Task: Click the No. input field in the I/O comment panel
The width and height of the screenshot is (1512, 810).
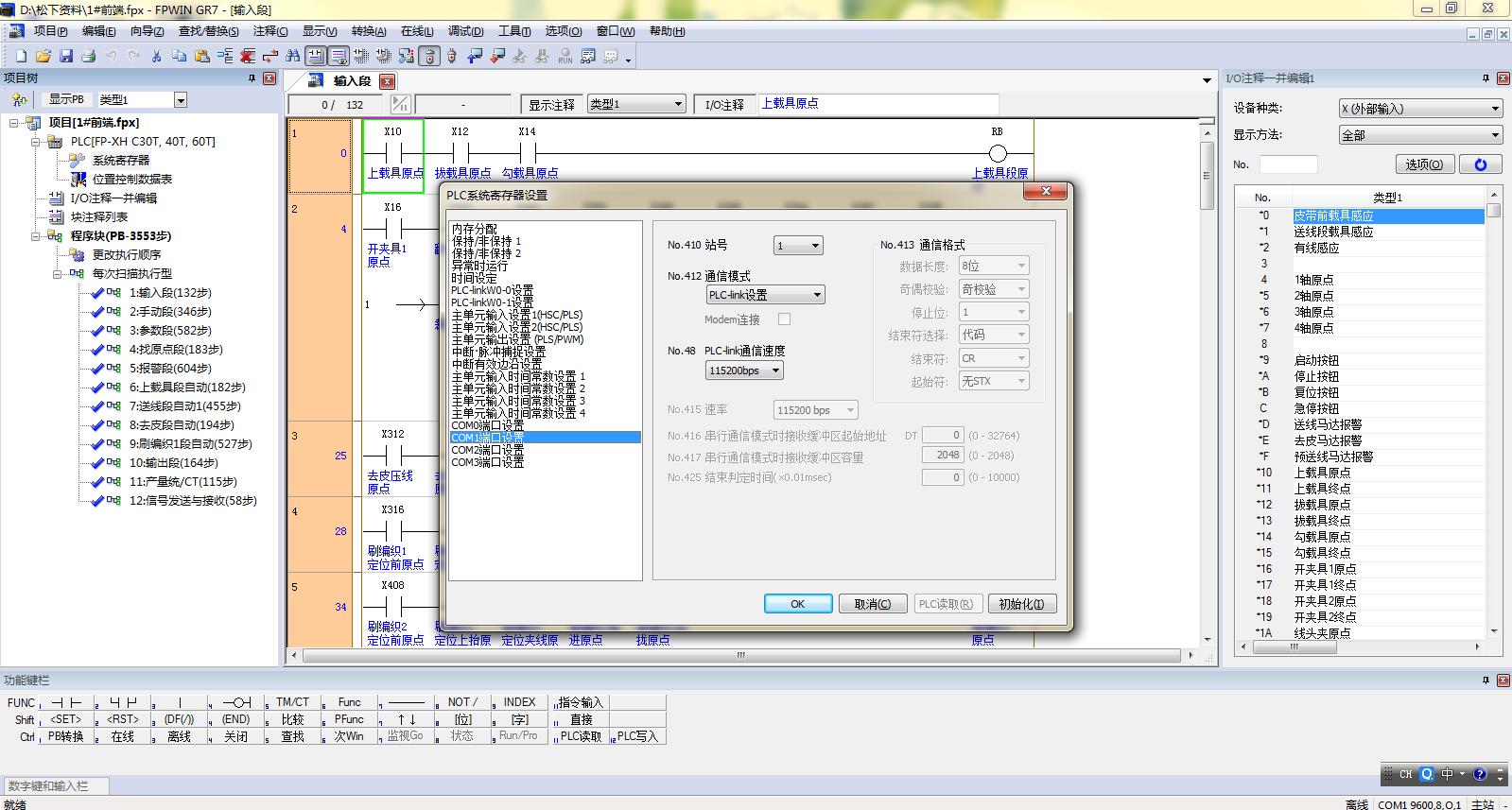Action: click(1288, 164)
